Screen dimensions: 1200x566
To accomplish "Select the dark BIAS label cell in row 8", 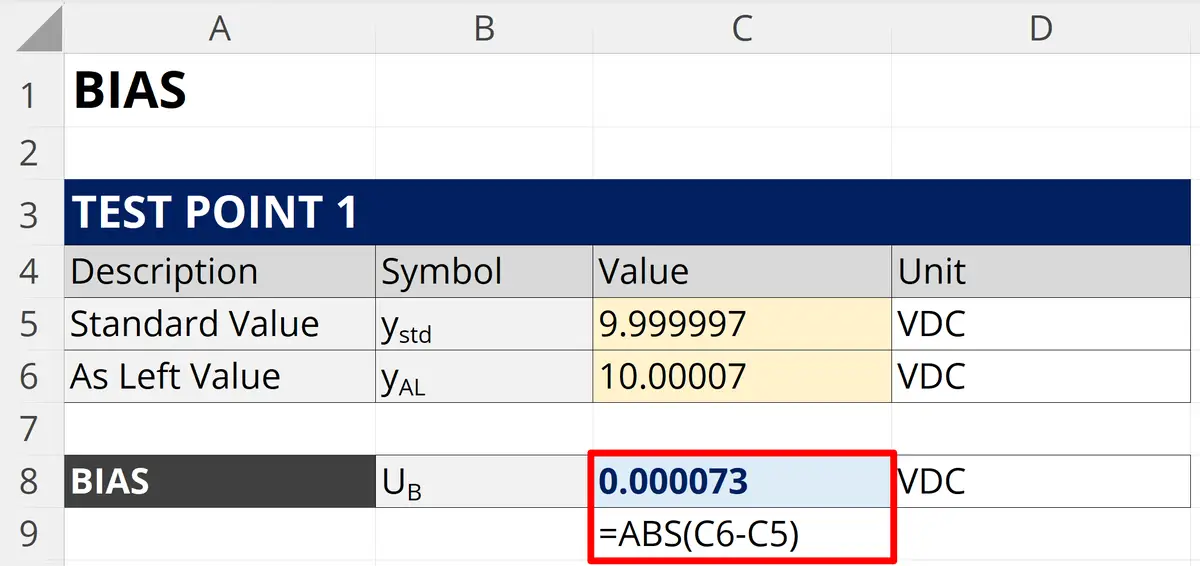I will point(220,481).
